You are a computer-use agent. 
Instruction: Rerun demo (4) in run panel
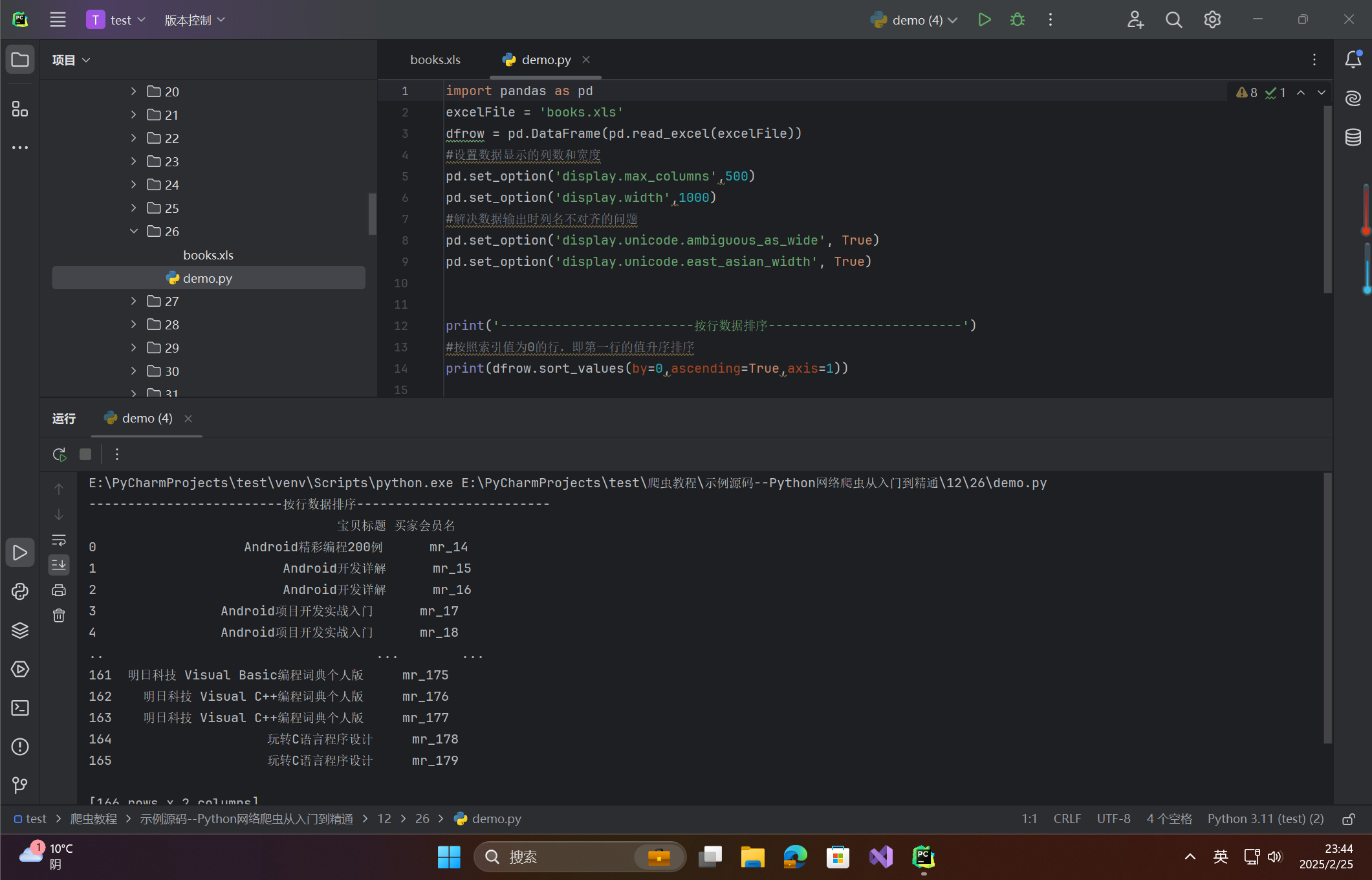tap(60, 454)
